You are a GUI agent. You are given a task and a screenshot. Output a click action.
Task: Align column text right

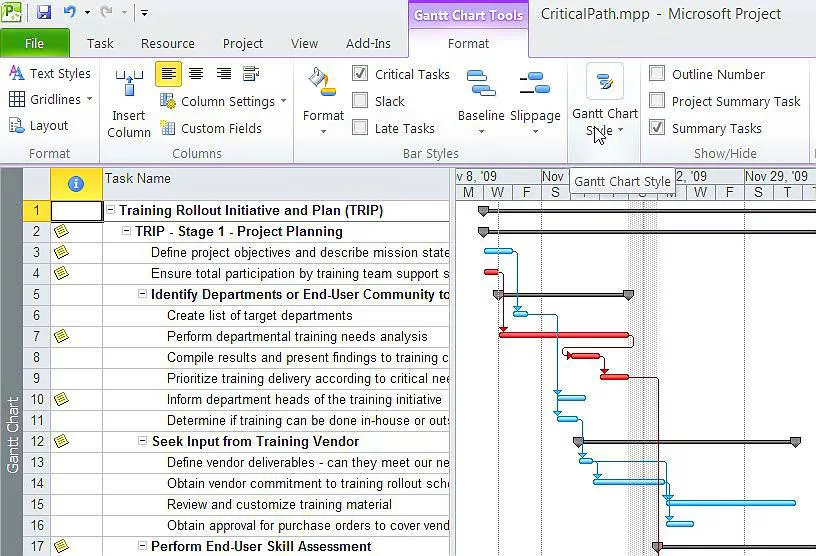[x=224, y=74]
